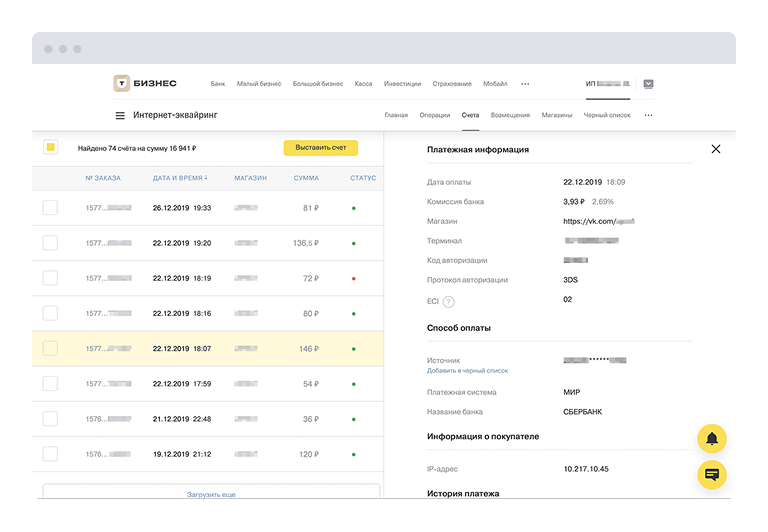Open the yellow chat message button
768x532 pixels.
[x=712, y=474]
